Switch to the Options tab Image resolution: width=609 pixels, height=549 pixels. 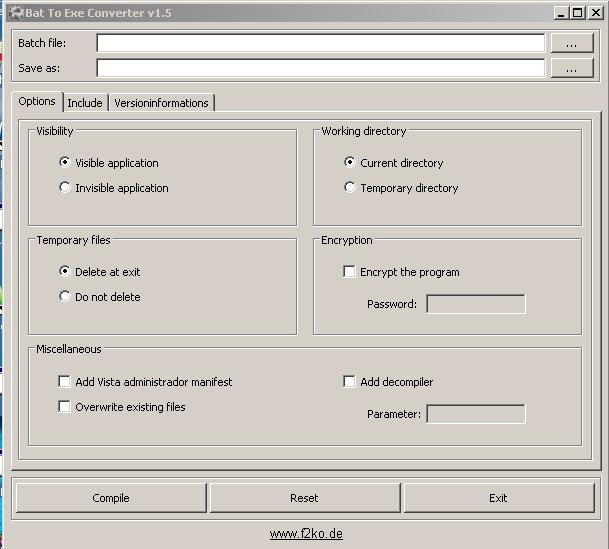coord(37,101)
